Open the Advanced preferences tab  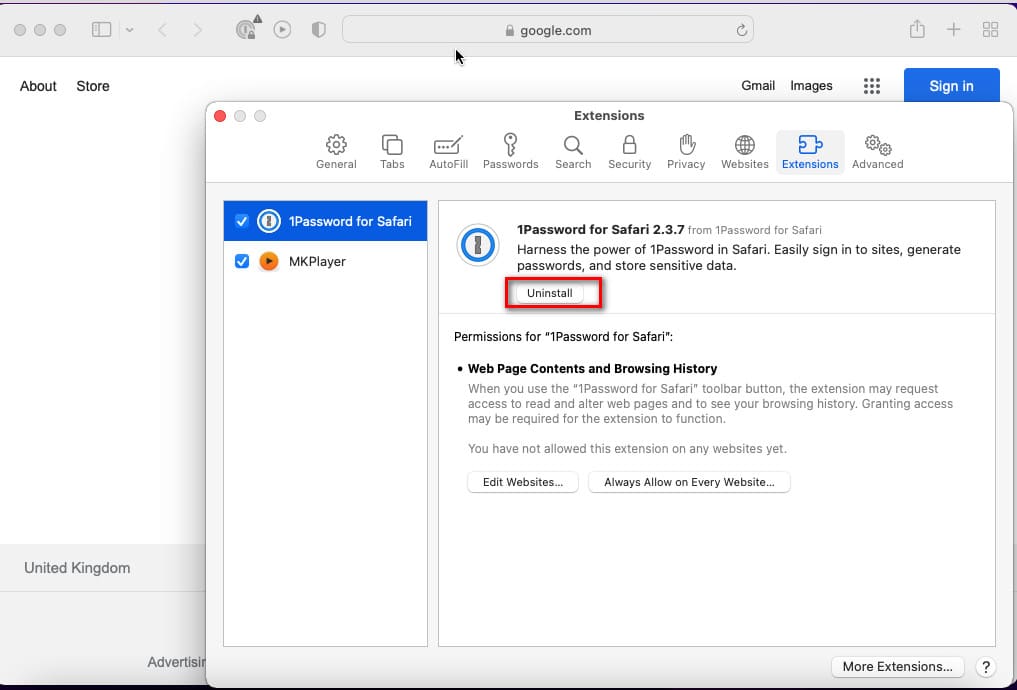878,152
